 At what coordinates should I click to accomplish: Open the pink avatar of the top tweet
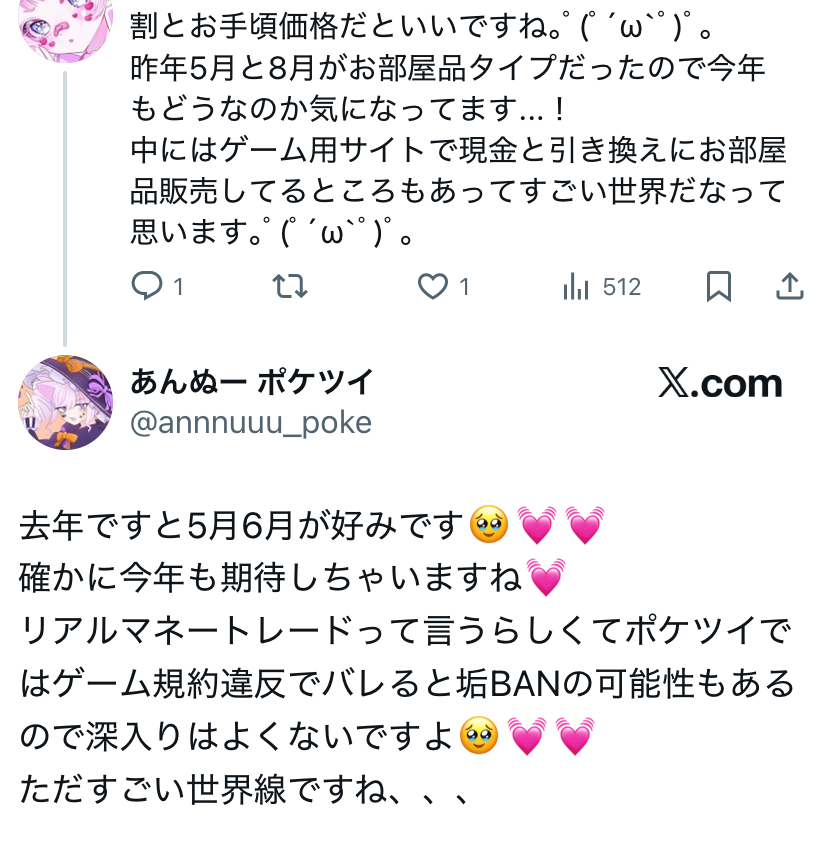pos(66,25)
